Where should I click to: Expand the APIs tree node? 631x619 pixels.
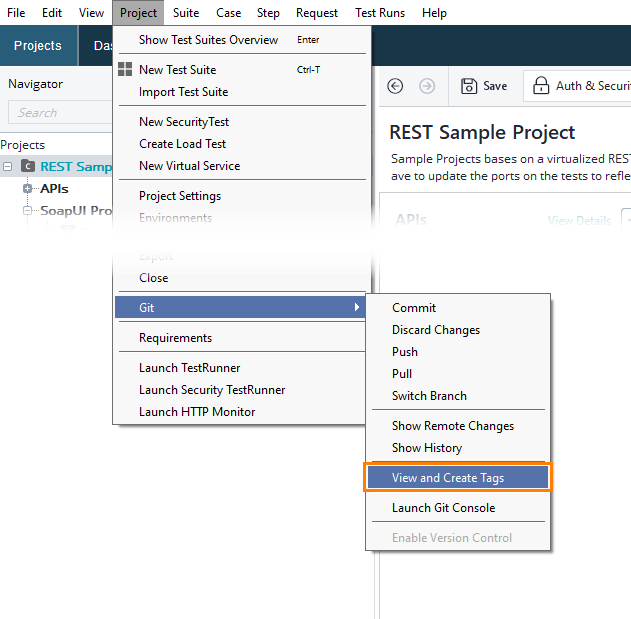[27, 188]
